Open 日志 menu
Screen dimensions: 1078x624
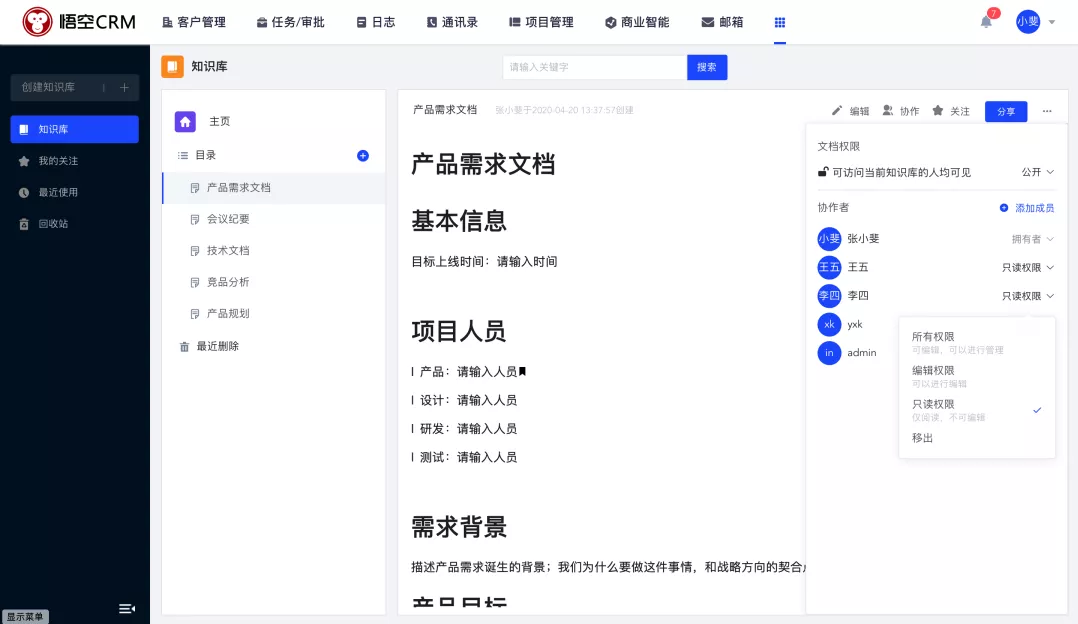pyautogui.click(x=375, y=22)
